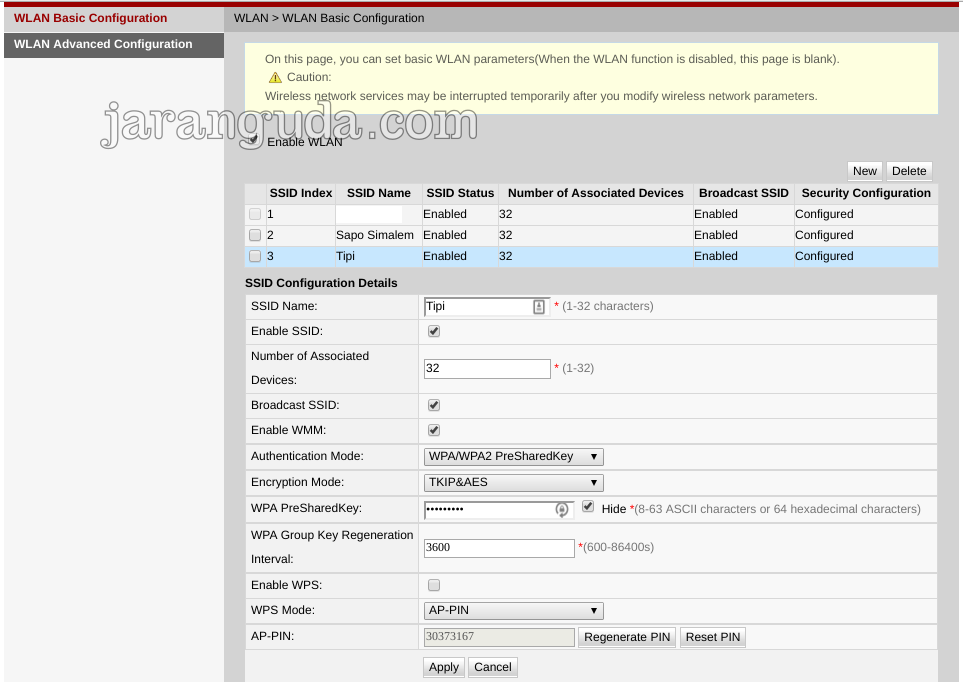The image size is (963, 682).
Task: Open WLAN Basic Configuration menu item
Action: coord(114,18)
